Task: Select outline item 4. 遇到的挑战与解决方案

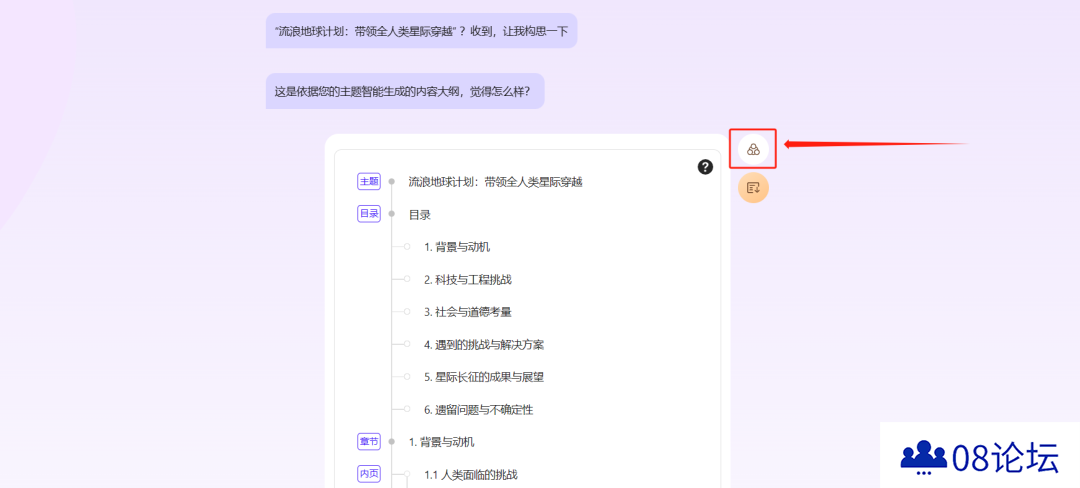Action: click(x=484, y=345)
